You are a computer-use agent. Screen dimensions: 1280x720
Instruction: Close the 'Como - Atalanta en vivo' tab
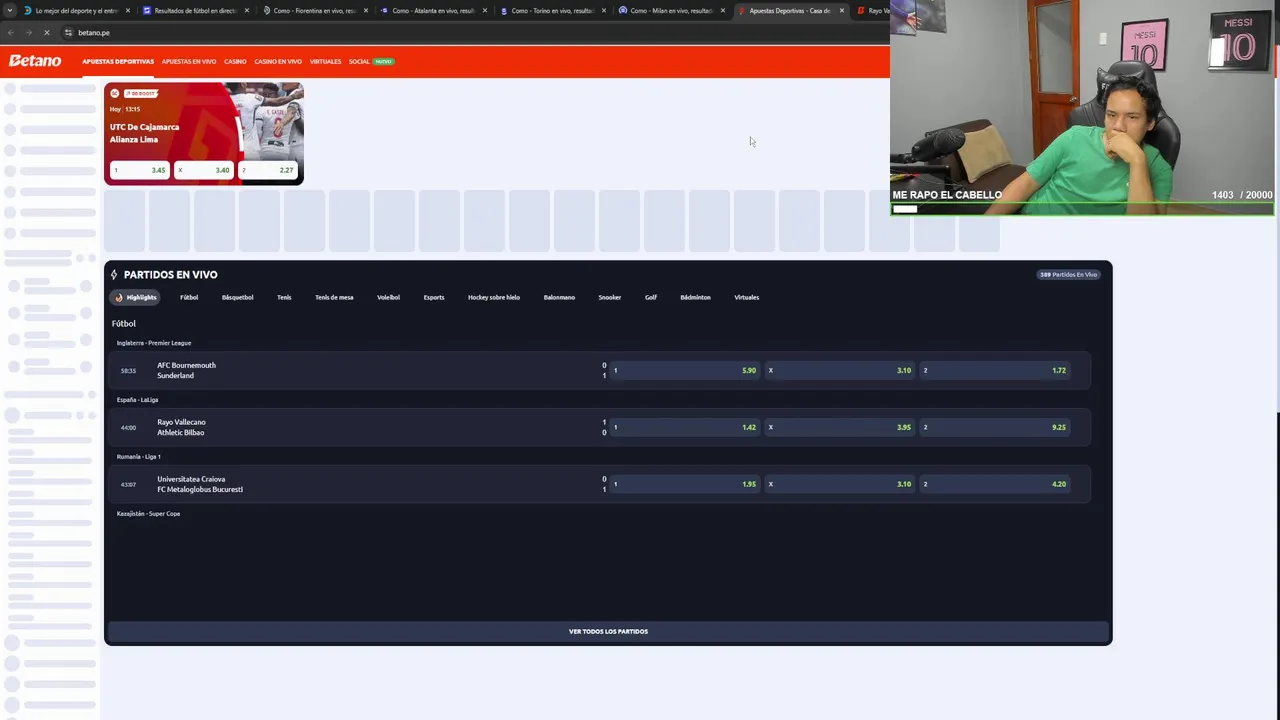tap(485, 11)
